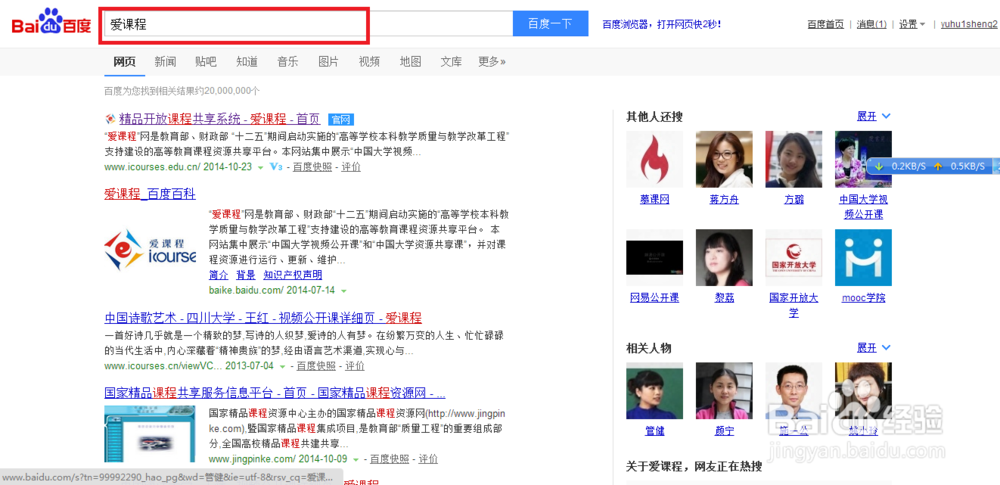Click the 慕课网 flame logo image
The height and width of the screenshot is (485, 1000).
click(654, 159)
